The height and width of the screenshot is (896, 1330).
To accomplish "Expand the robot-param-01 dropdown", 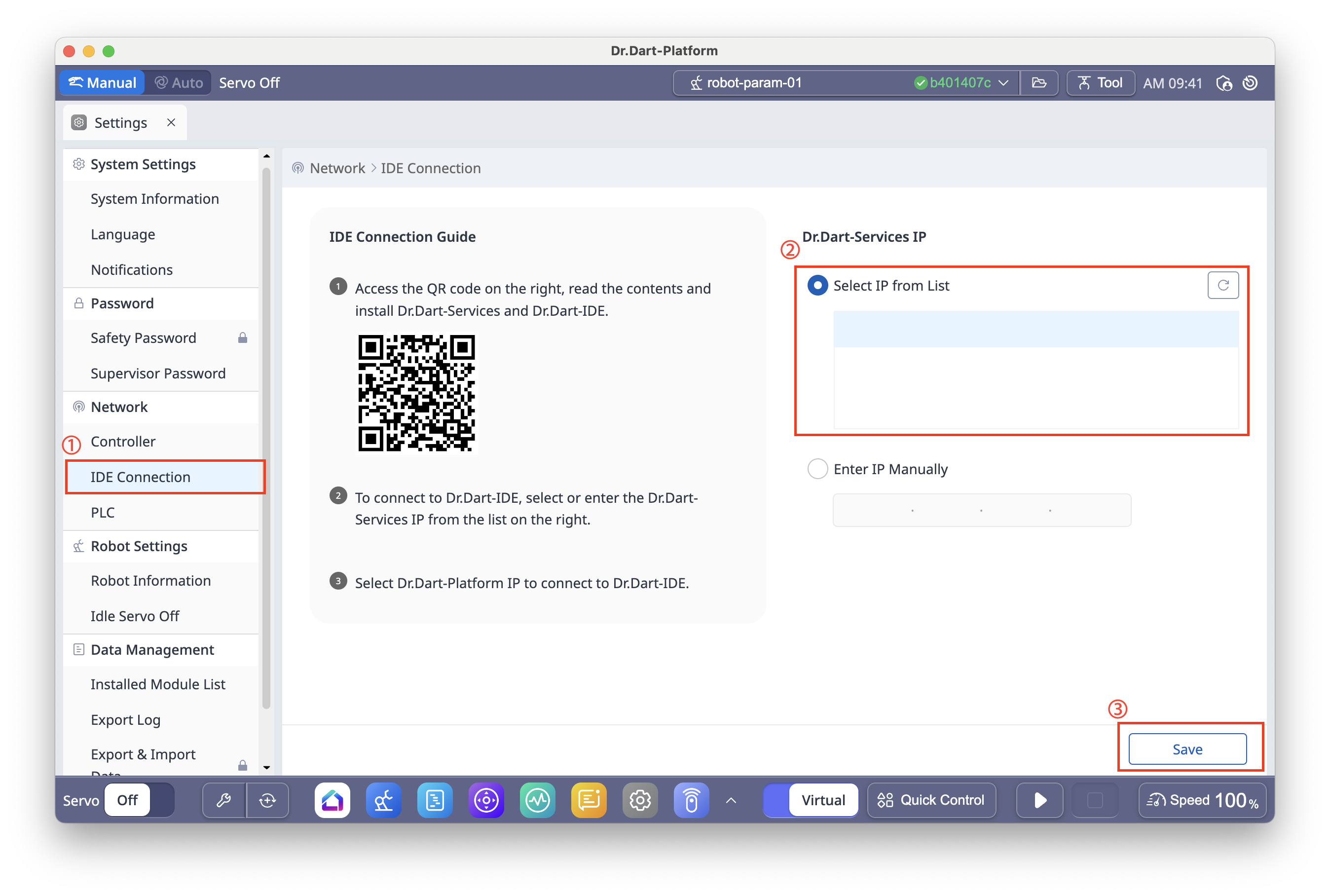I will pyautogui.click(x=1003, y=83).
